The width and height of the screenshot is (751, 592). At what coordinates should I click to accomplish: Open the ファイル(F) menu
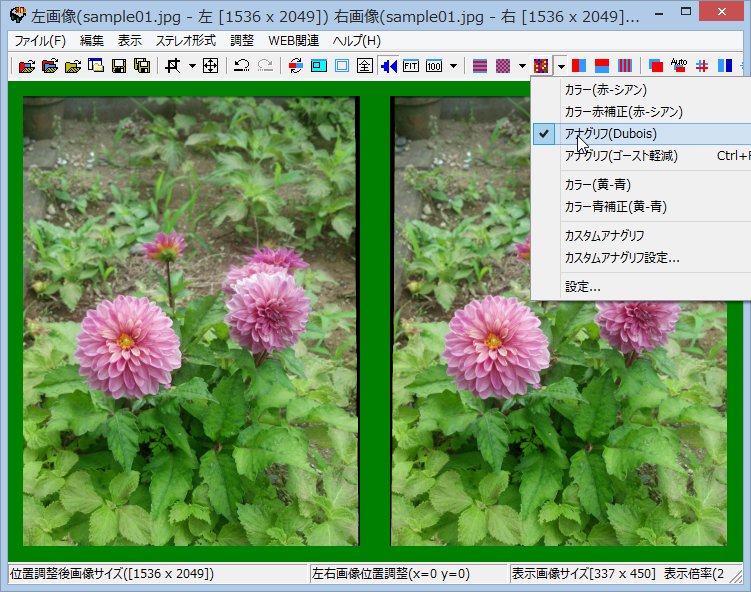pyautogui.click(x=40, y=41)
